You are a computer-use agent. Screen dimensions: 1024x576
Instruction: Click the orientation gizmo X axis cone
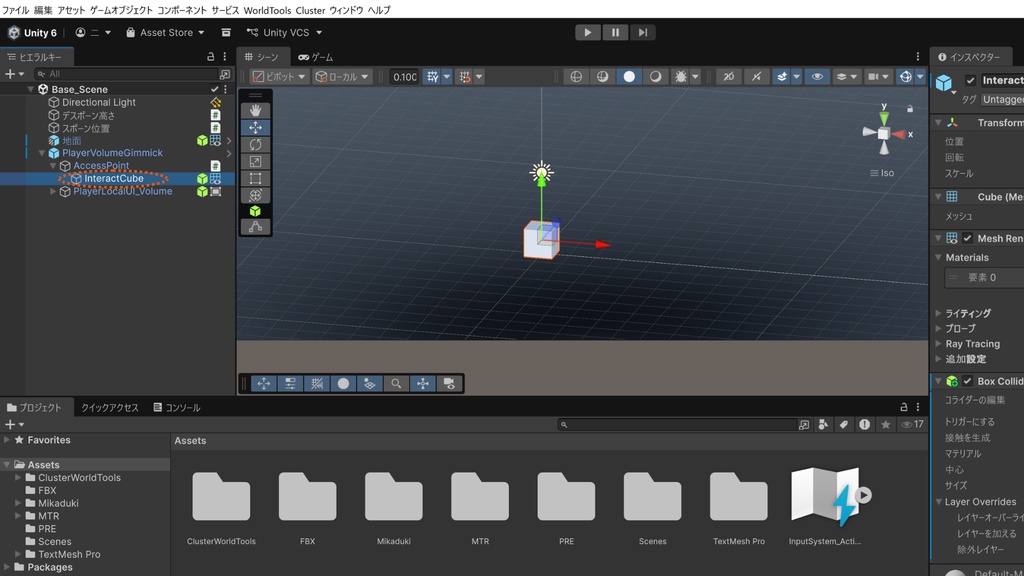coord(899,135)
